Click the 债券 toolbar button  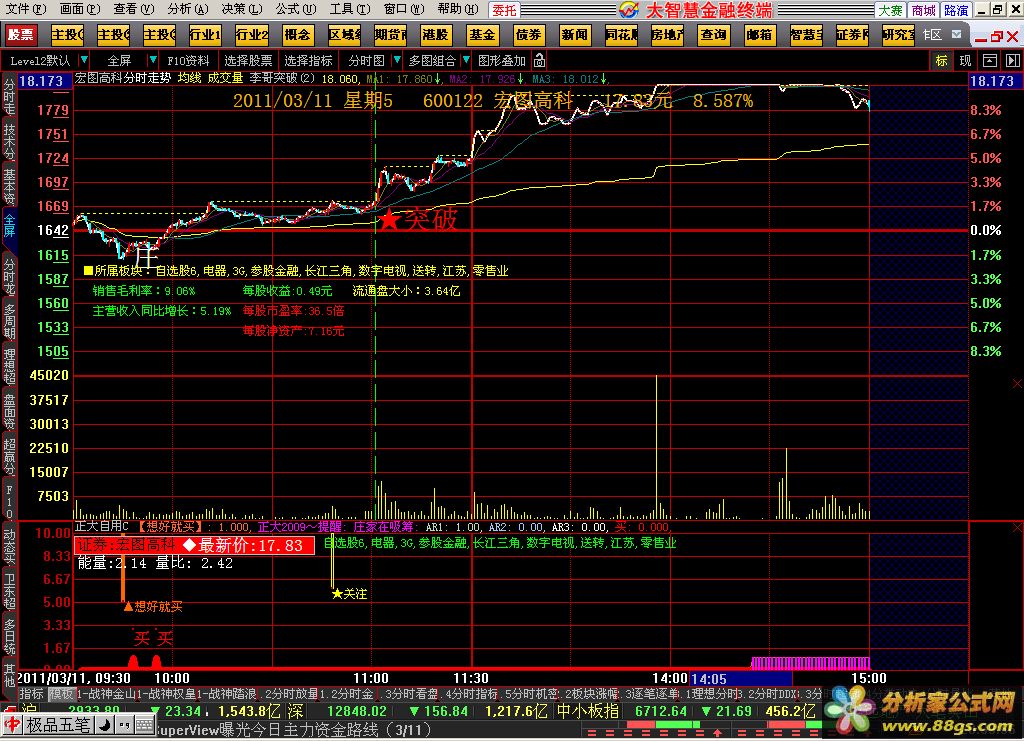pos(528,35)
